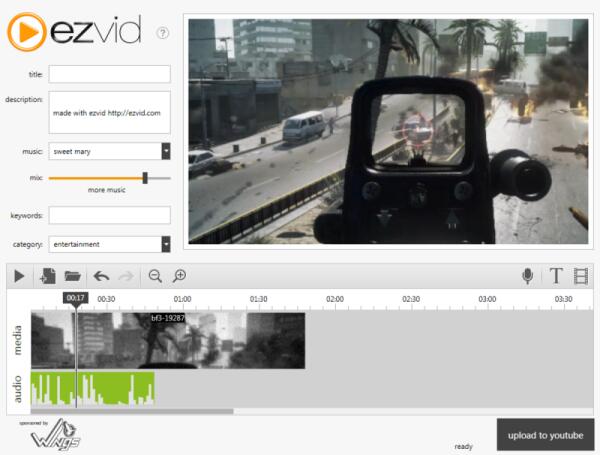
Task: Add text slide with the T icon
Action: click(556, 276)
